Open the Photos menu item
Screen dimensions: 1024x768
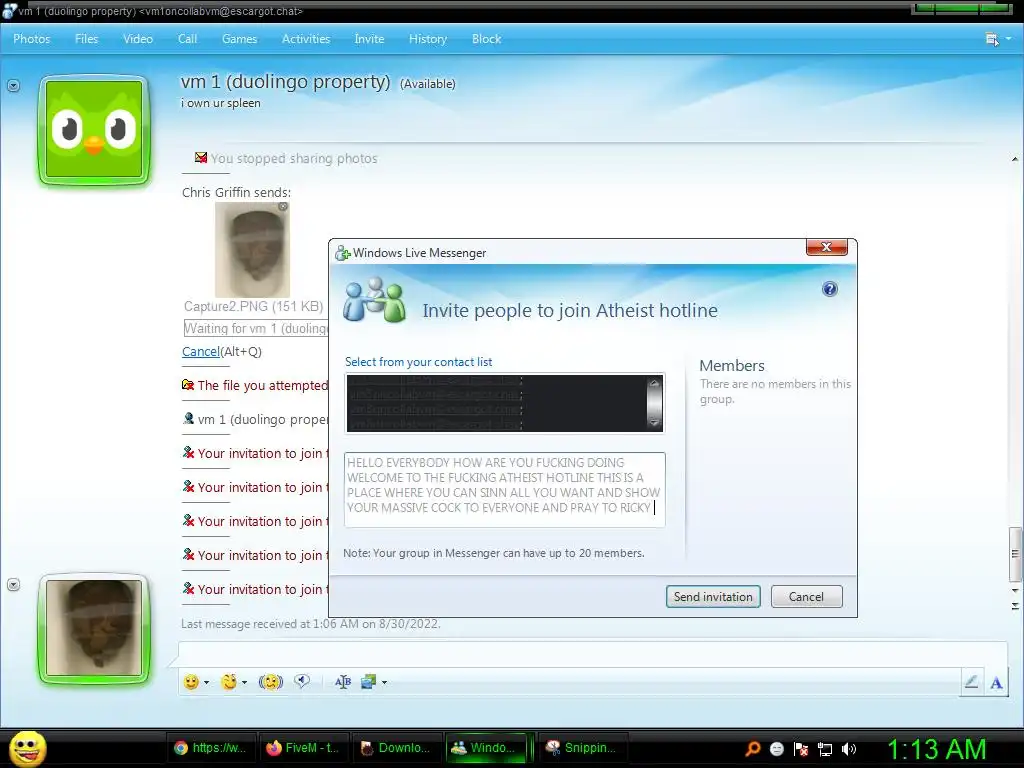coord(31,39)
